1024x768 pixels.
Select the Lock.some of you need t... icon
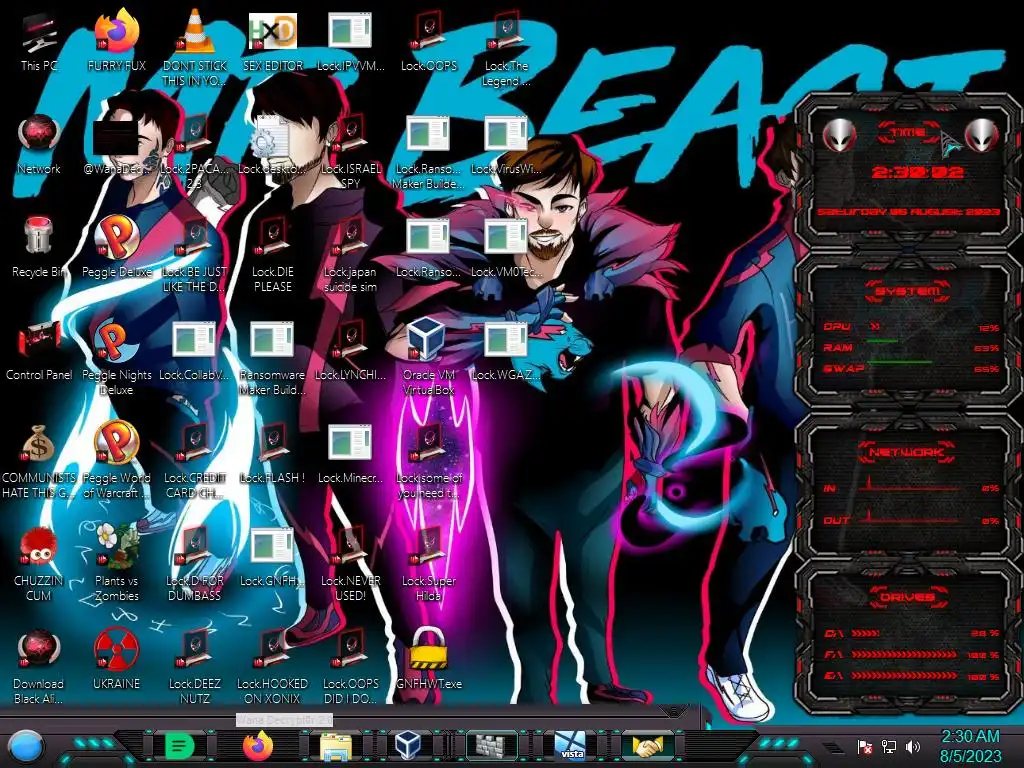pos(428,461)
